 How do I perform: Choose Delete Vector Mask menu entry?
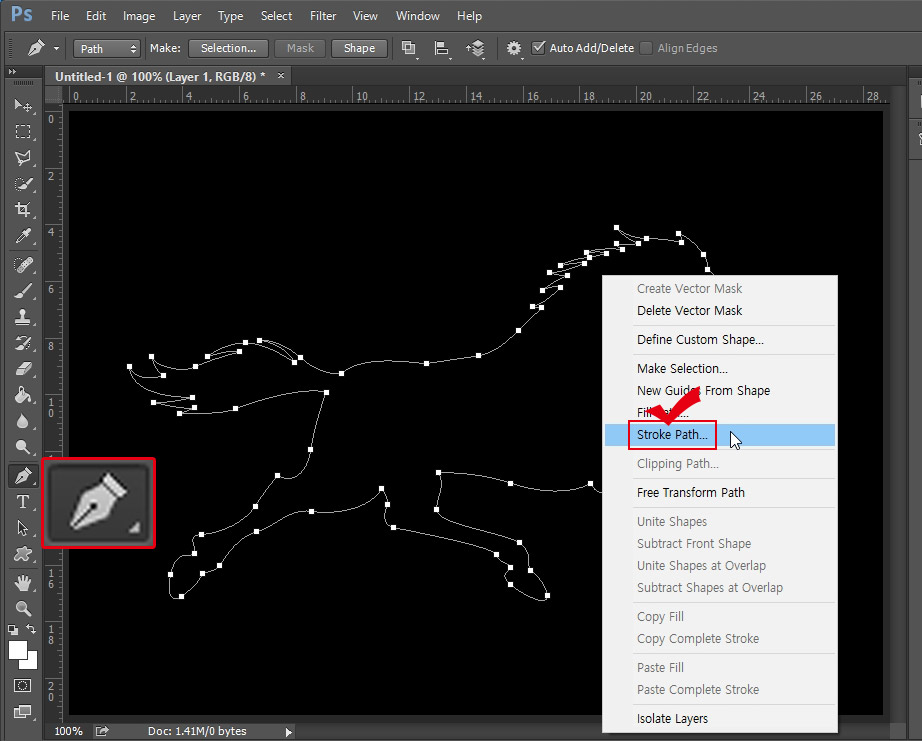click(x=720, y=311)
